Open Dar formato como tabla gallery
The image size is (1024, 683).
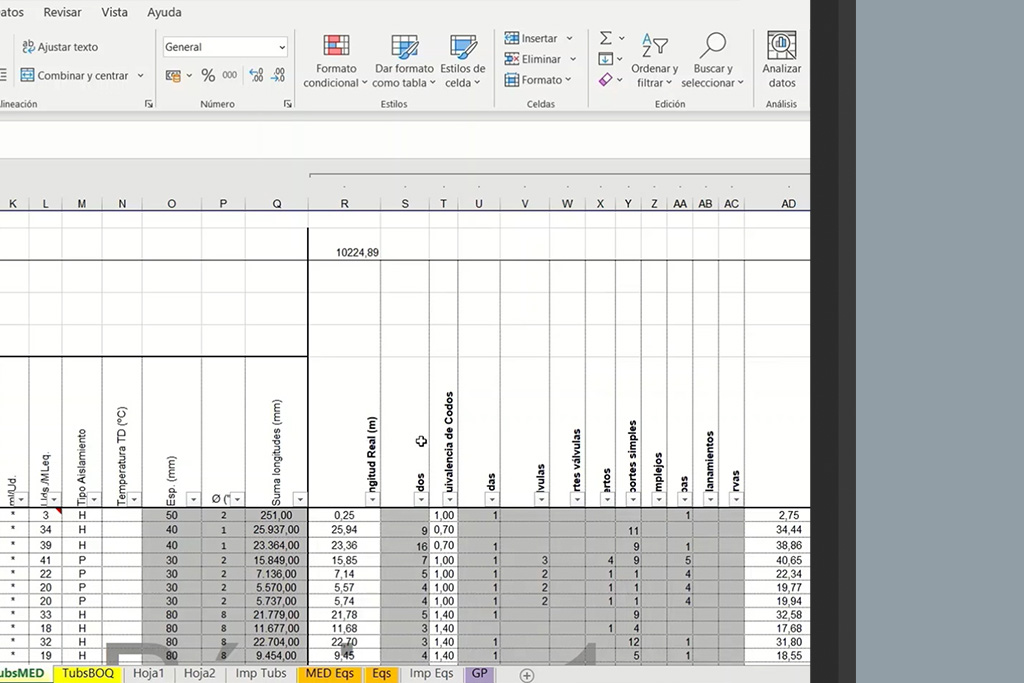(404, 61)
